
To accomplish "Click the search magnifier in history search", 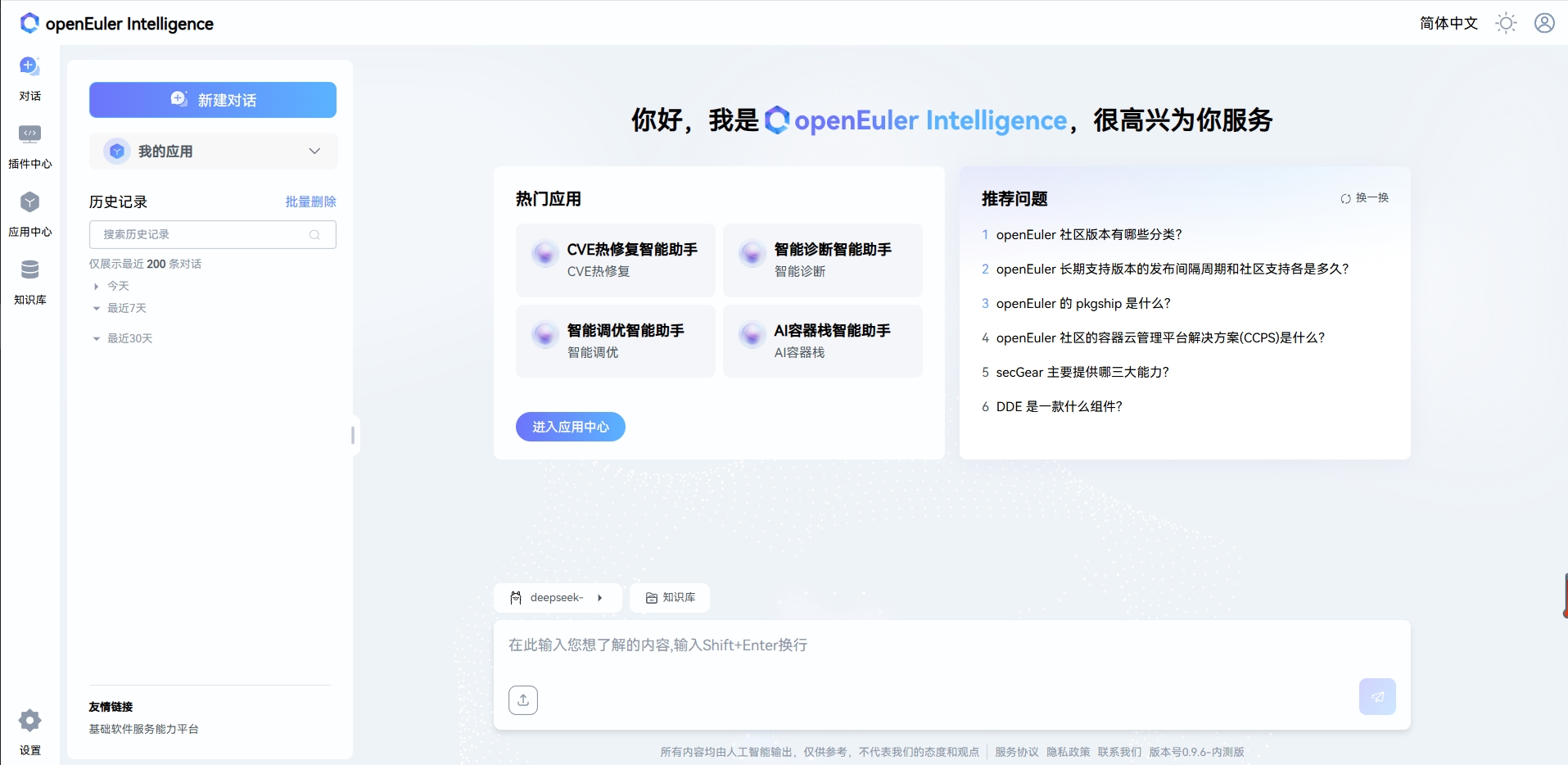I will point(314,234).
